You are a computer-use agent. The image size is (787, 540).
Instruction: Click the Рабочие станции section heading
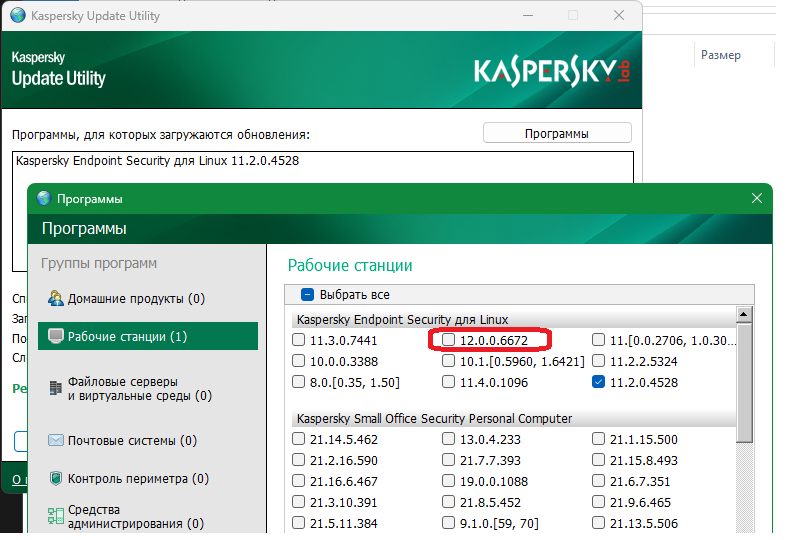(x=350, y=265)
